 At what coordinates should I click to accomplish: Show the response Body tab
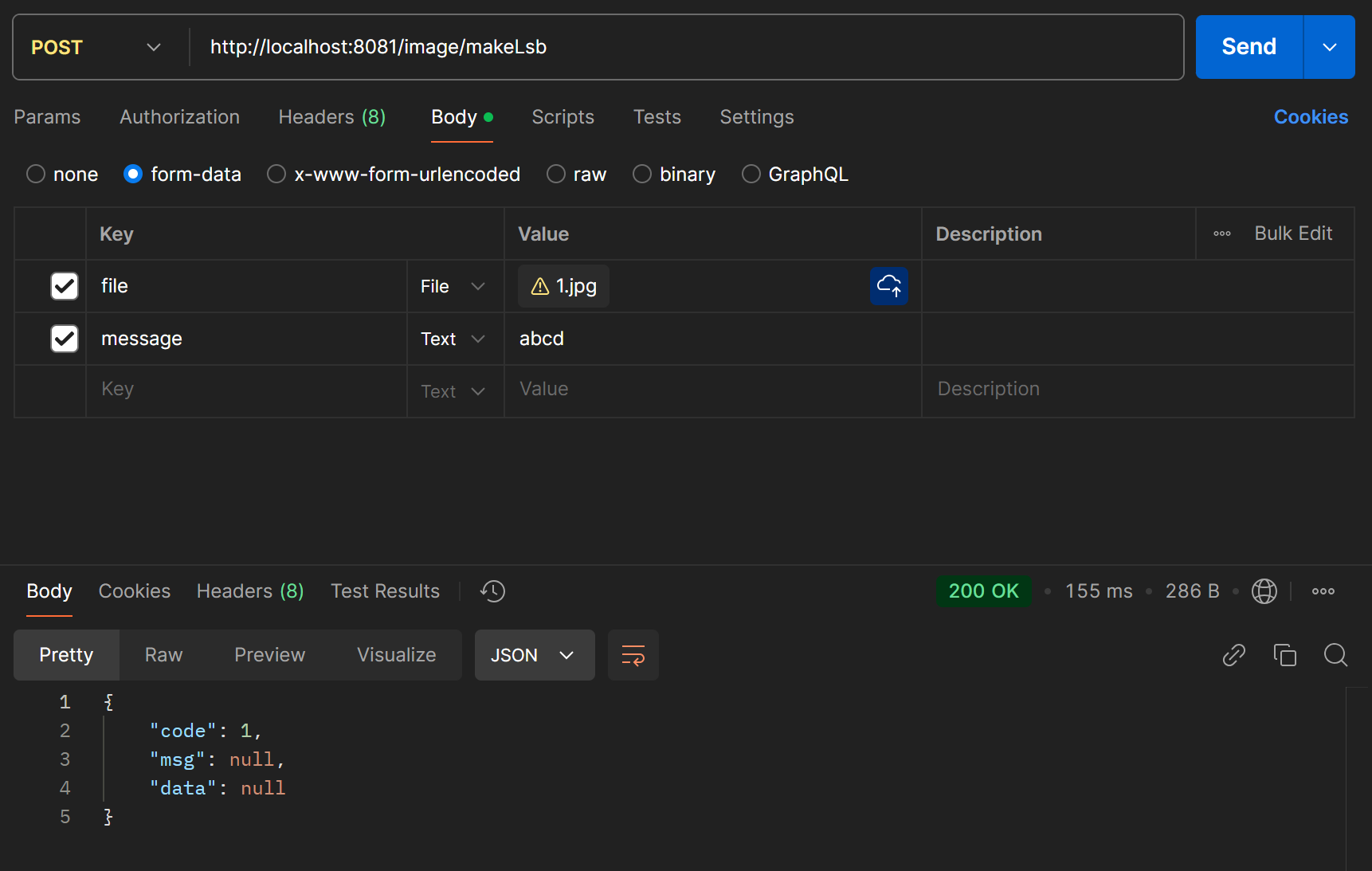pos(49,591)
